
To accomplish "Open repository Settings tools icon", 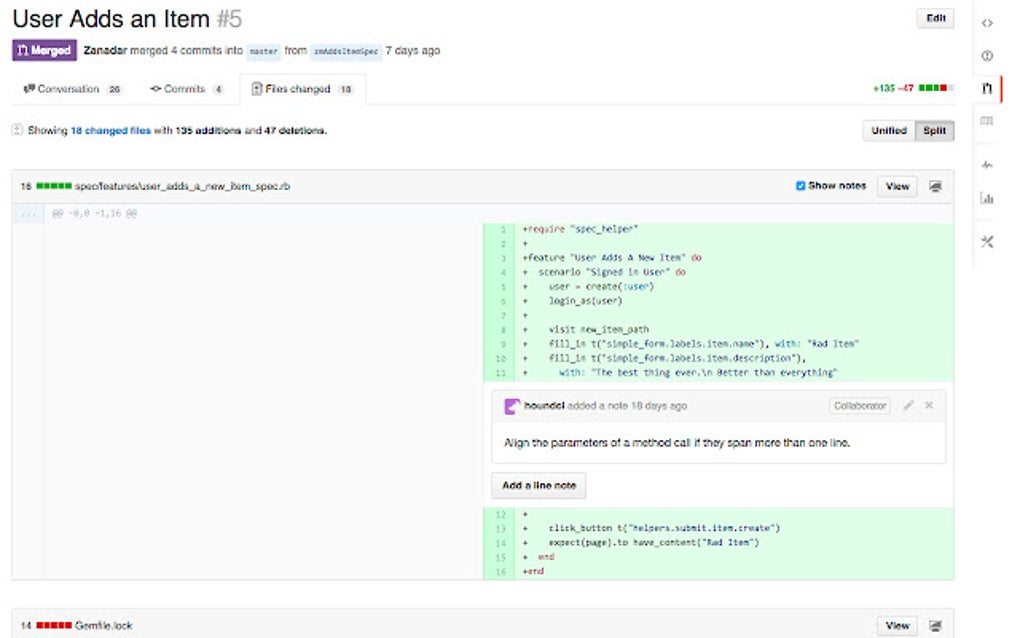I will click(x=987, y=241).
